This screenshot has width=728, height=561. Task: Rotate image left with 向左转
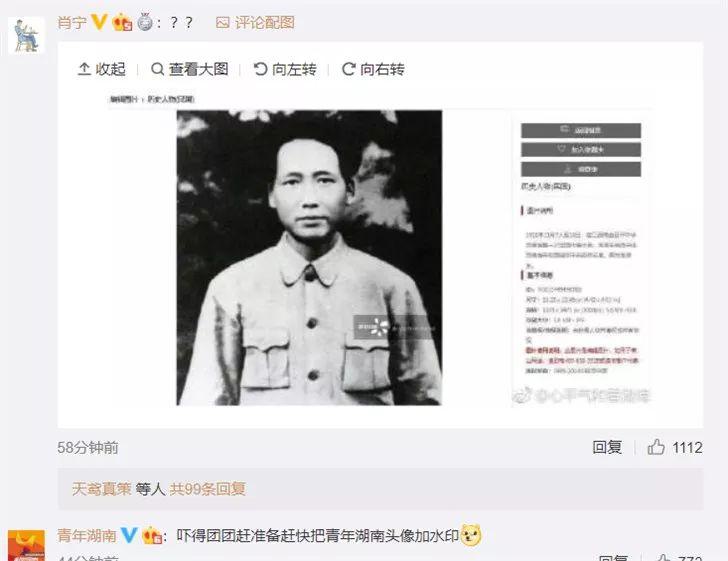(x=285, y=69)
